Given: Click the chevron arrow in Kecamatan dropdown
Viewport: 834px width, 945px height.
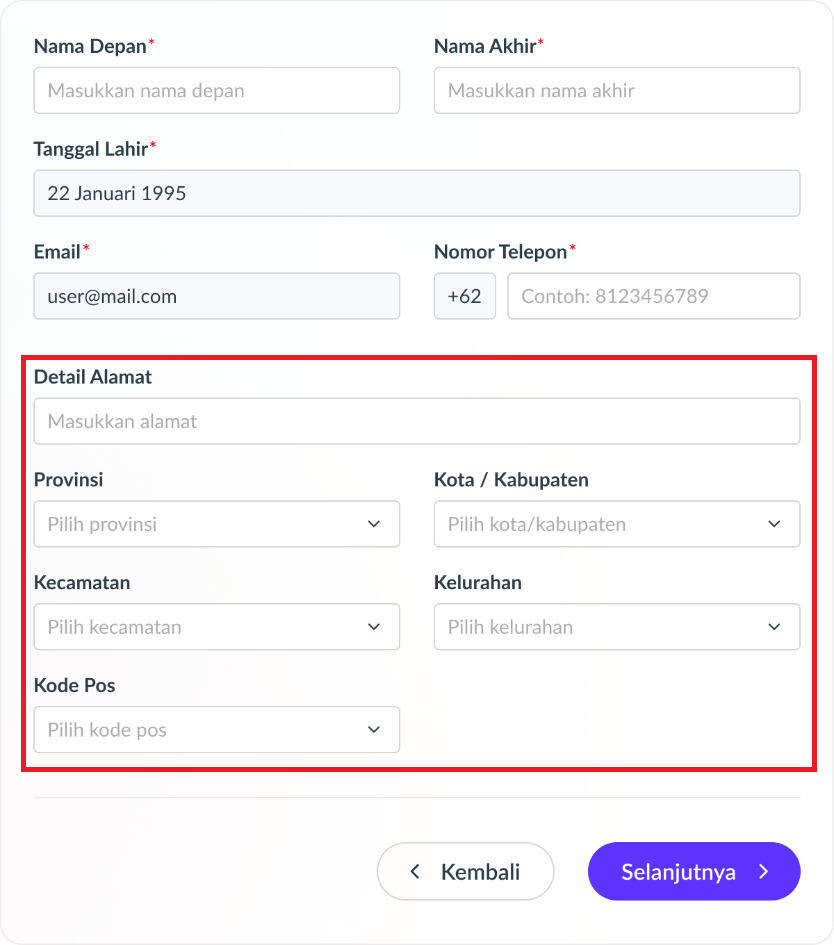Looking at the screenshot, I should coord(374,627).
